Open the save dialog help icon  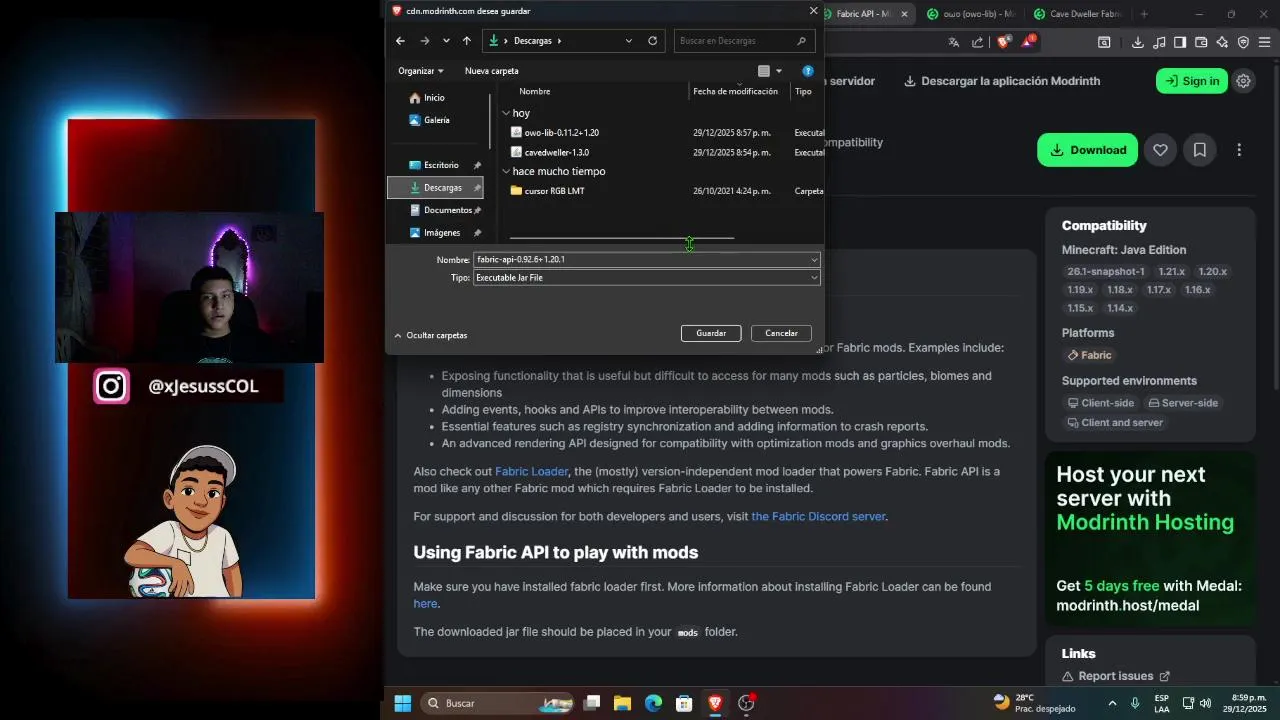tap(808, 71)
